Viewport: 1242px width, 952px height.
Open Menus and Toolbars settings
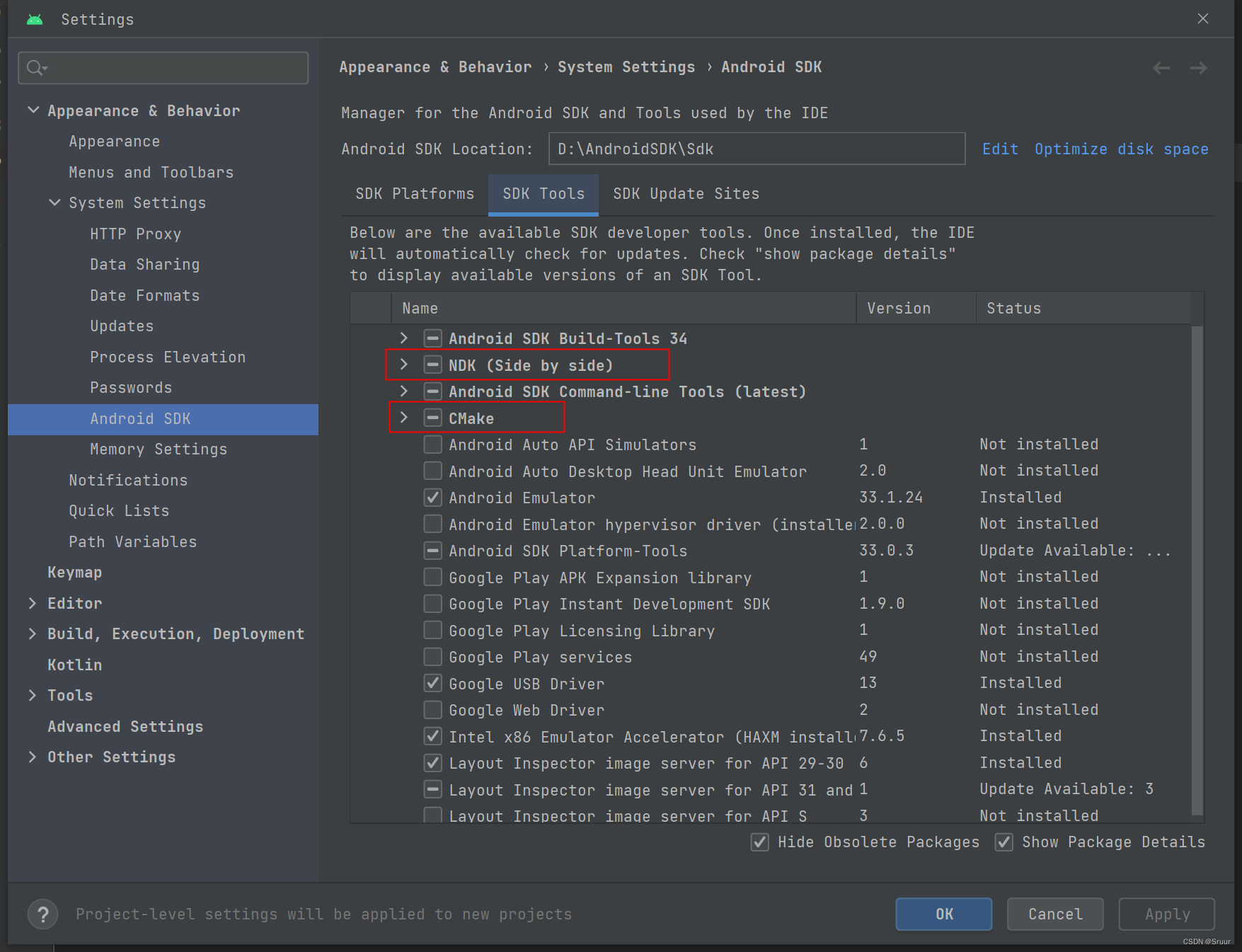(151, 172)
